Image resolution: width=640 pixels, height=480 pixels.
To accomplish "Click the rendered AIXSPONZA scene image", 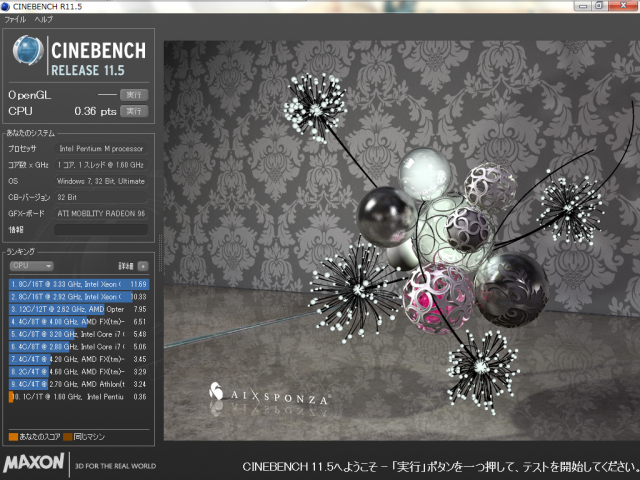I will pos(402,240).
